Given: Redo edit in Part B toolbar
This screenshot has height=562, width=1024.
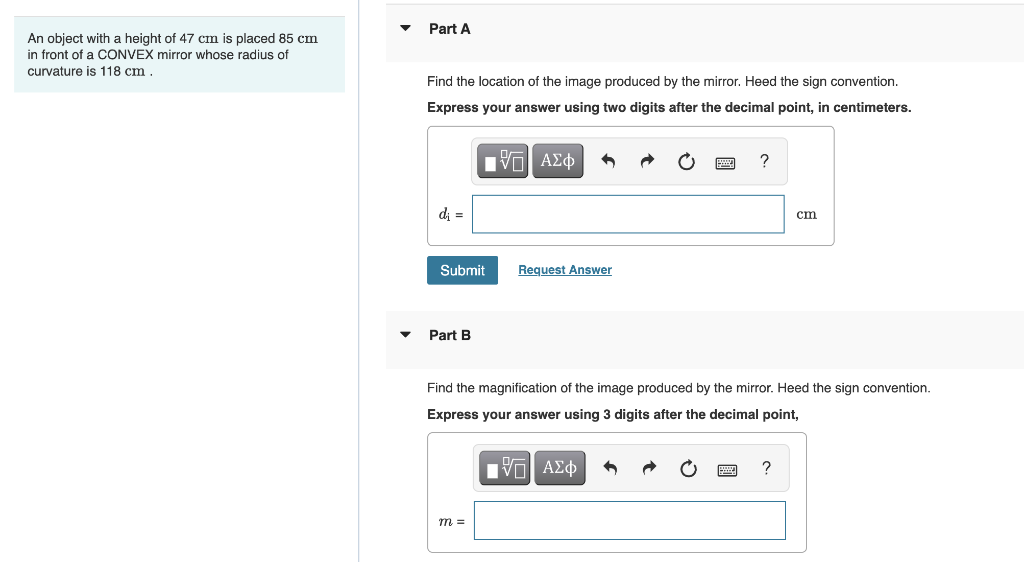Looking at the screenshot, I should 648,468.
